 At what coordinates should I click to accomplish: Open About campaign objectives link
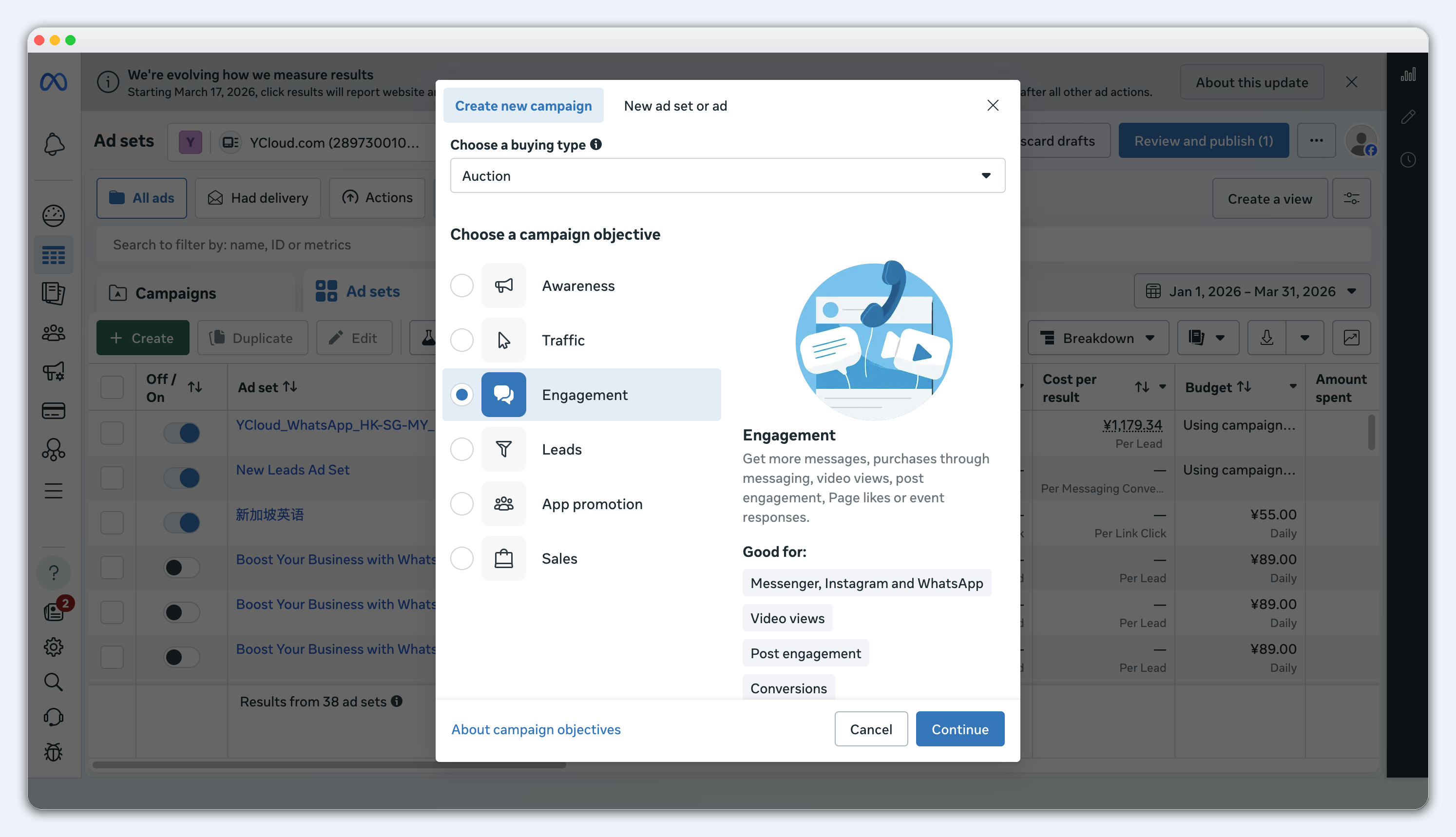[x=536, y=729]
